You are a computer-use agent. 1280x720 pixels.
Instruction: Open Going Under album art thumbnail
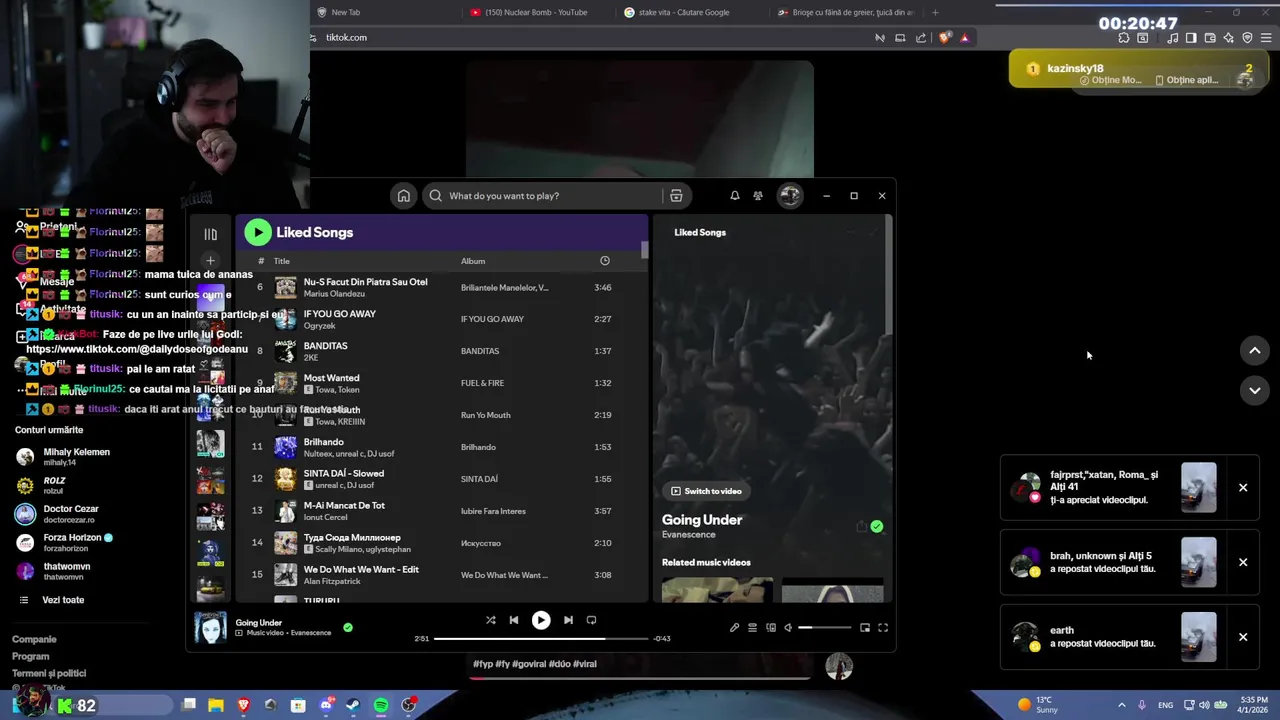tap(210, 627)
